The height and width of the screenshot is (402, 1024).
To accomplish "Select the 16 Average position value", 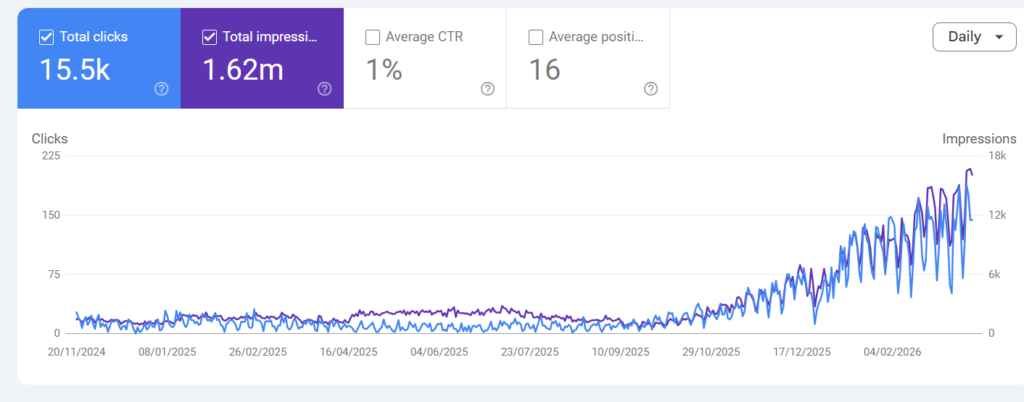I will tap(544, 70).
